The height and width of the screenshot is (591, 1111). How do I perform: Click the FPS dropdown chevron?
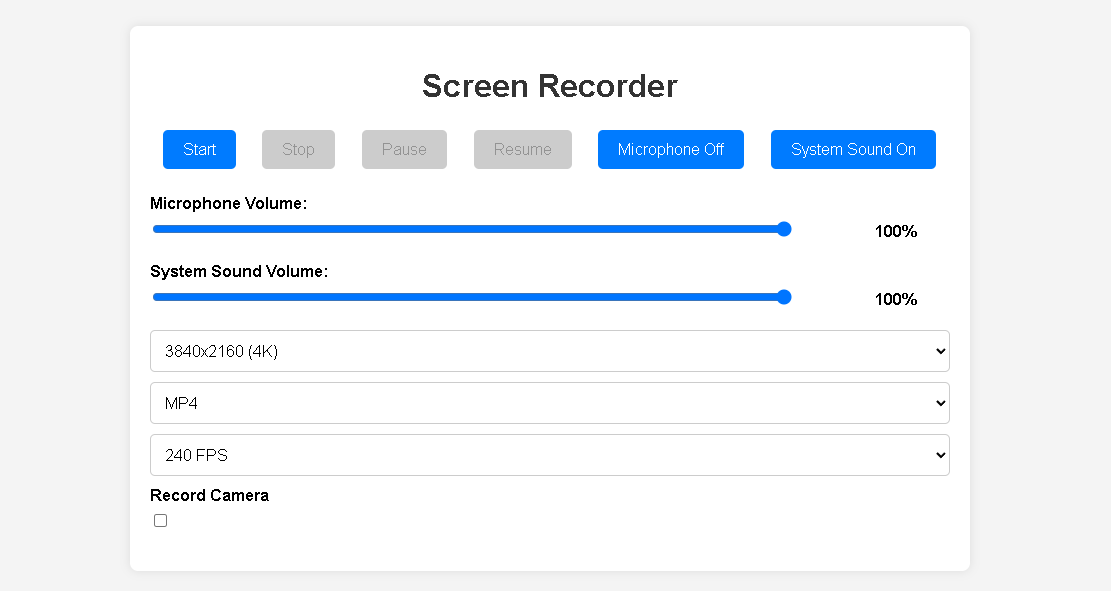pos(938,455)
